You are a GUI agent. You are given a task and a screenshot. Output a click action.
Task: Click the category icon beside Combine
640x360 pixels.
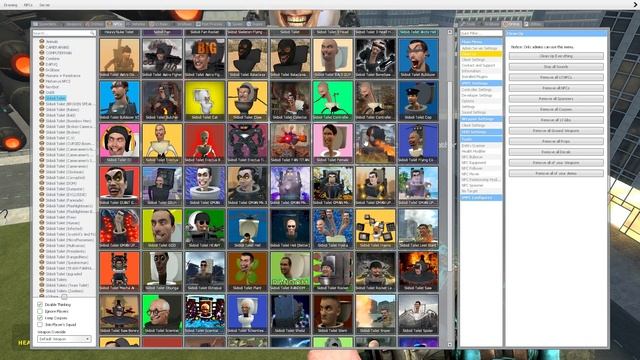42,58
